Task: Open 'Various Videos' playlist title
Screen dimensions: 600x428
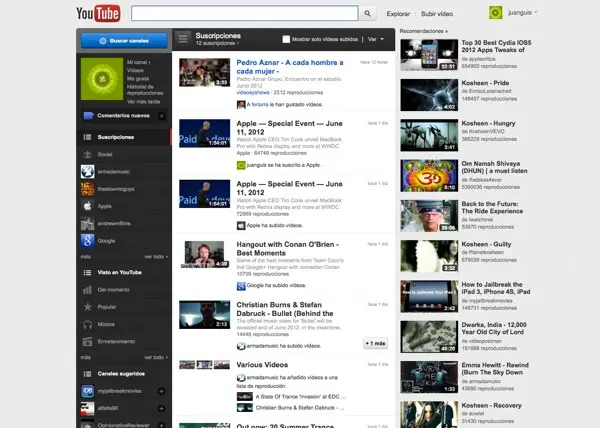Action: tap(262, 365)
